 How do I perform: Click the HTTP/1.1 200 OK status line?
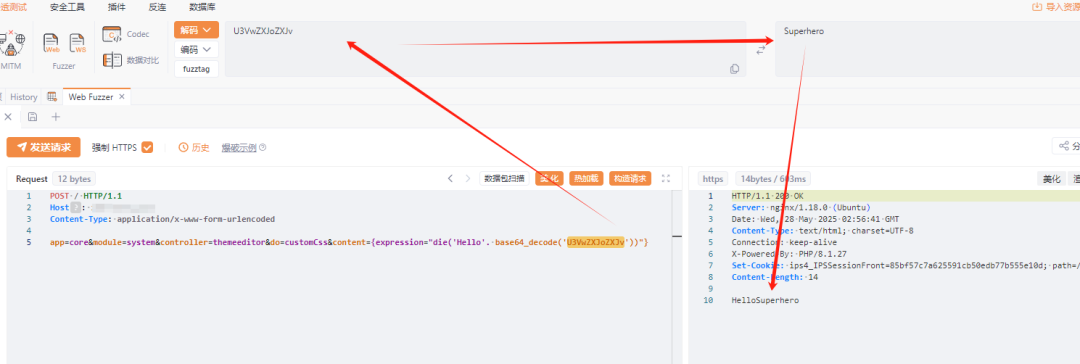(767, 196)
